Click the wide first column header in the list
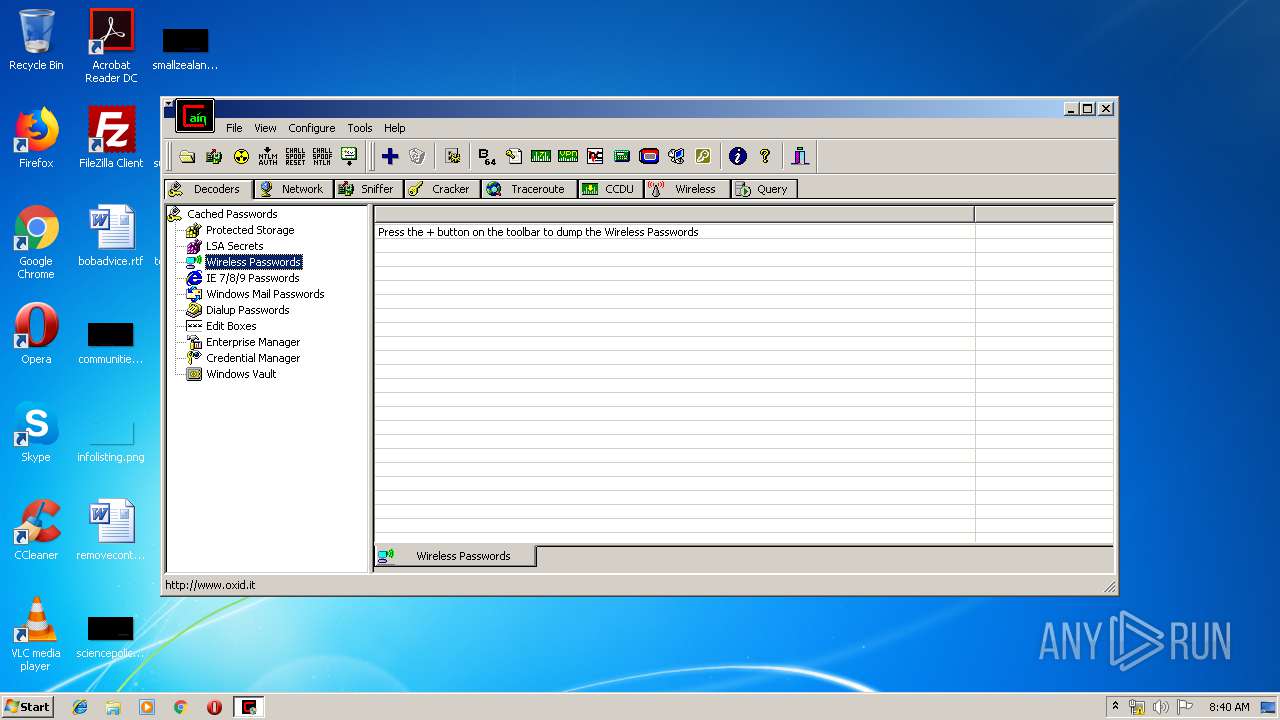Screen dimensions: 1280x720 click(674, 214)
